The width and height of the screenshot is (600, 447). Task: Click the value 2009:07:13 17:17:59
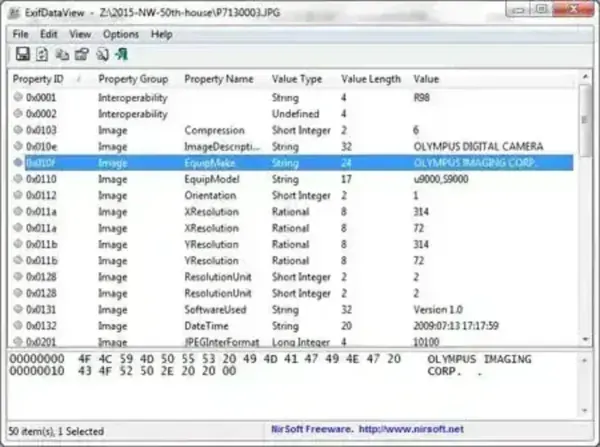(456, 326)
